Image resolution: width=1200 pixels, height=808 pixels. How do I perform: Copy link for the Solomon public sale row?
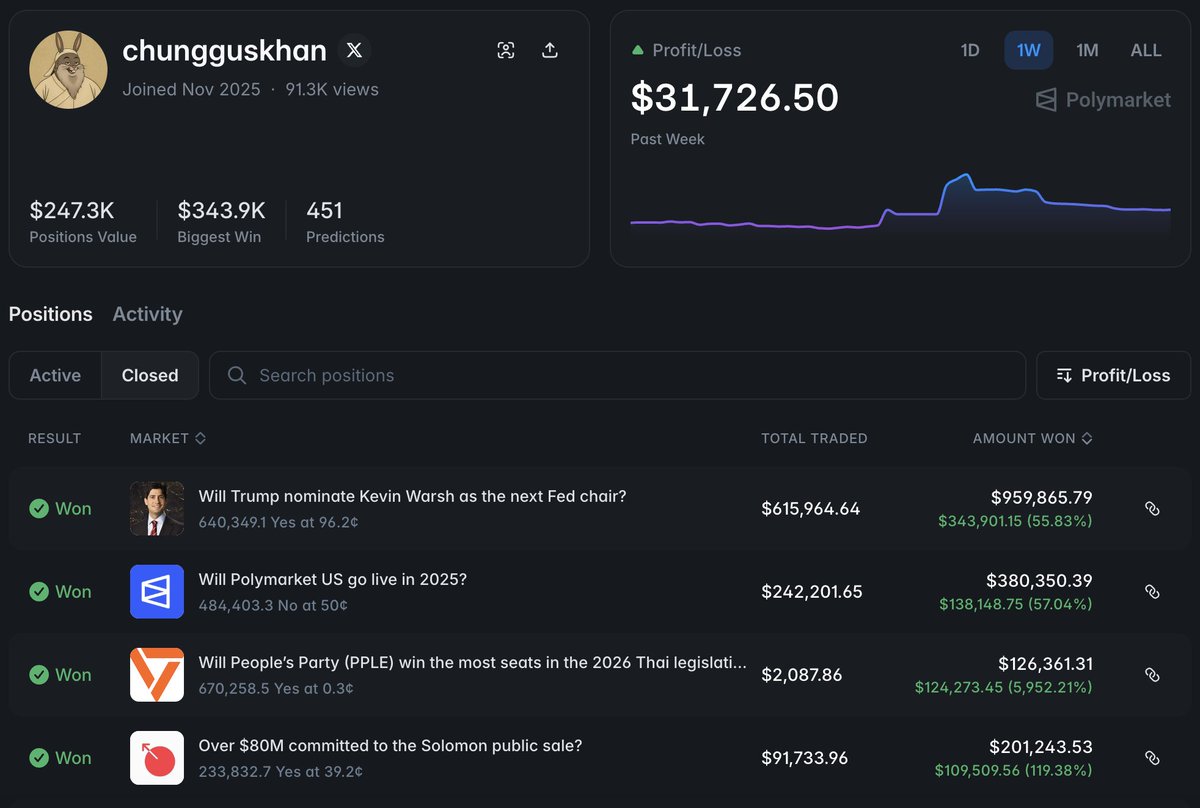[x=1152, y=758]
